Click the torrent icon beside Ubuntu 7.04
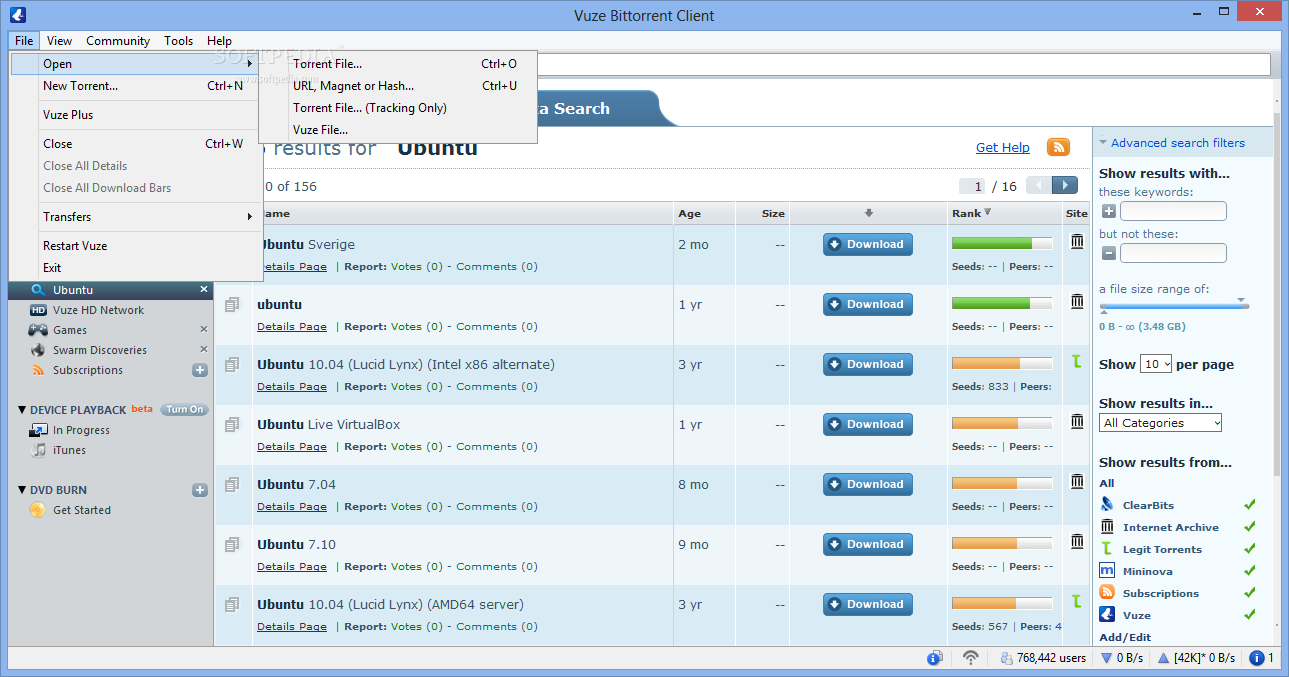Viewport: 1289px width, 677px height. click(232, 485)
